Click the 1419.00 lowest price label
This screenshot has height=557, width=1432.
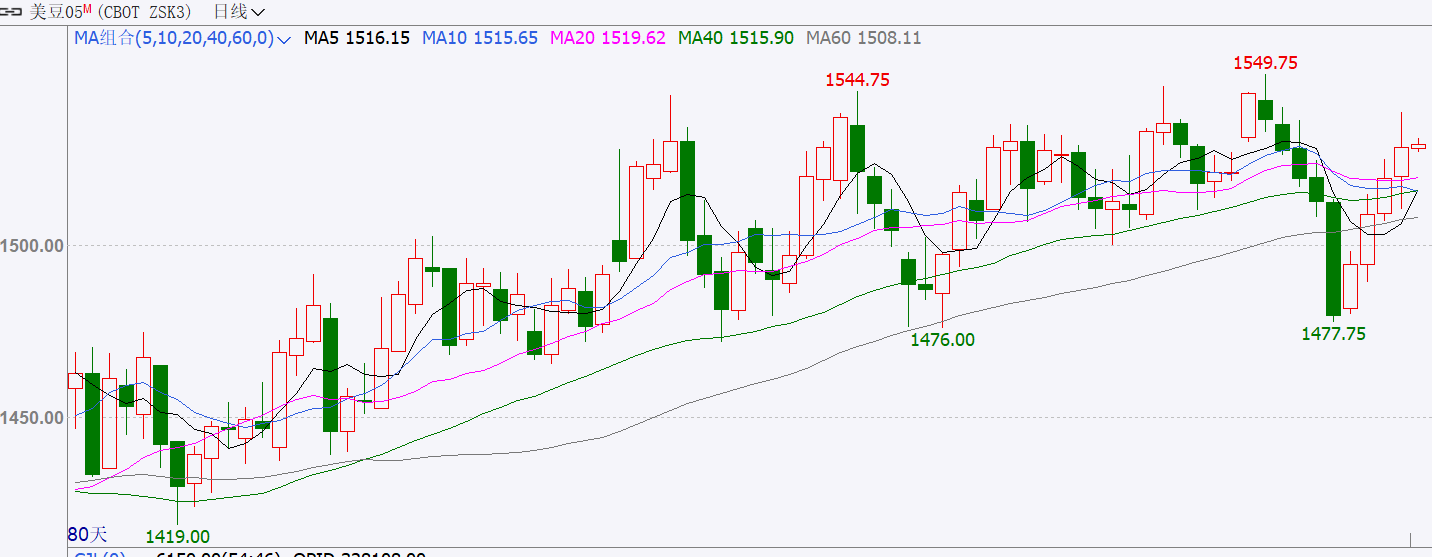[x=178, y=537]
